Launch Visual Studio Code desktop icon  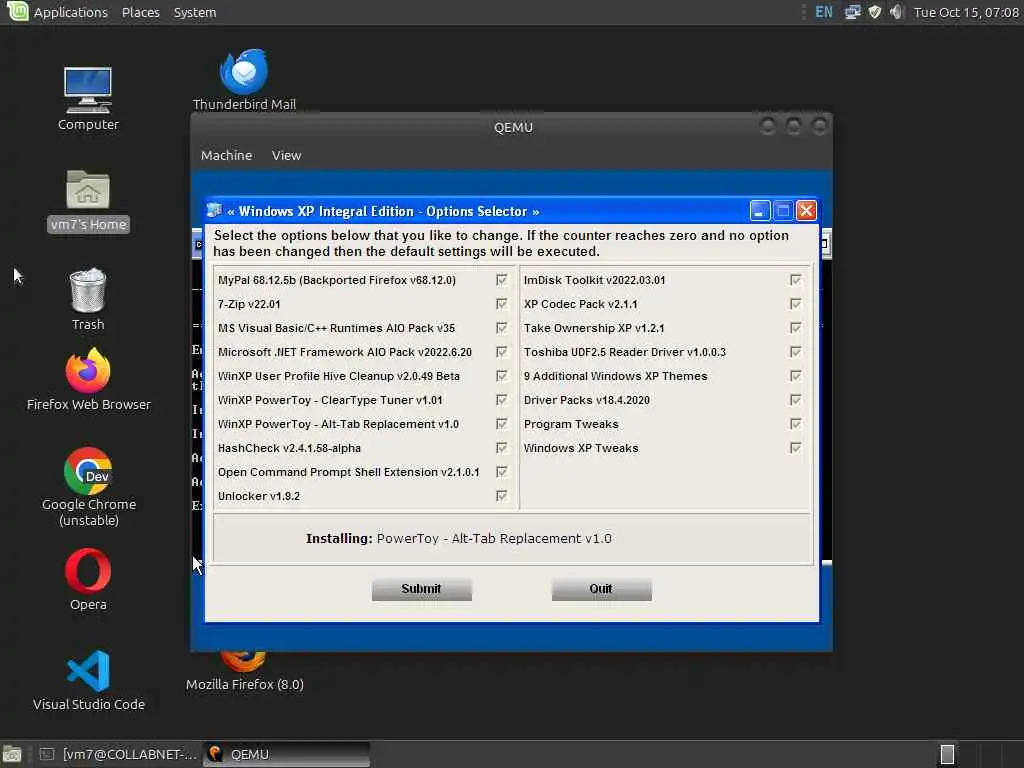pos(88,680)
